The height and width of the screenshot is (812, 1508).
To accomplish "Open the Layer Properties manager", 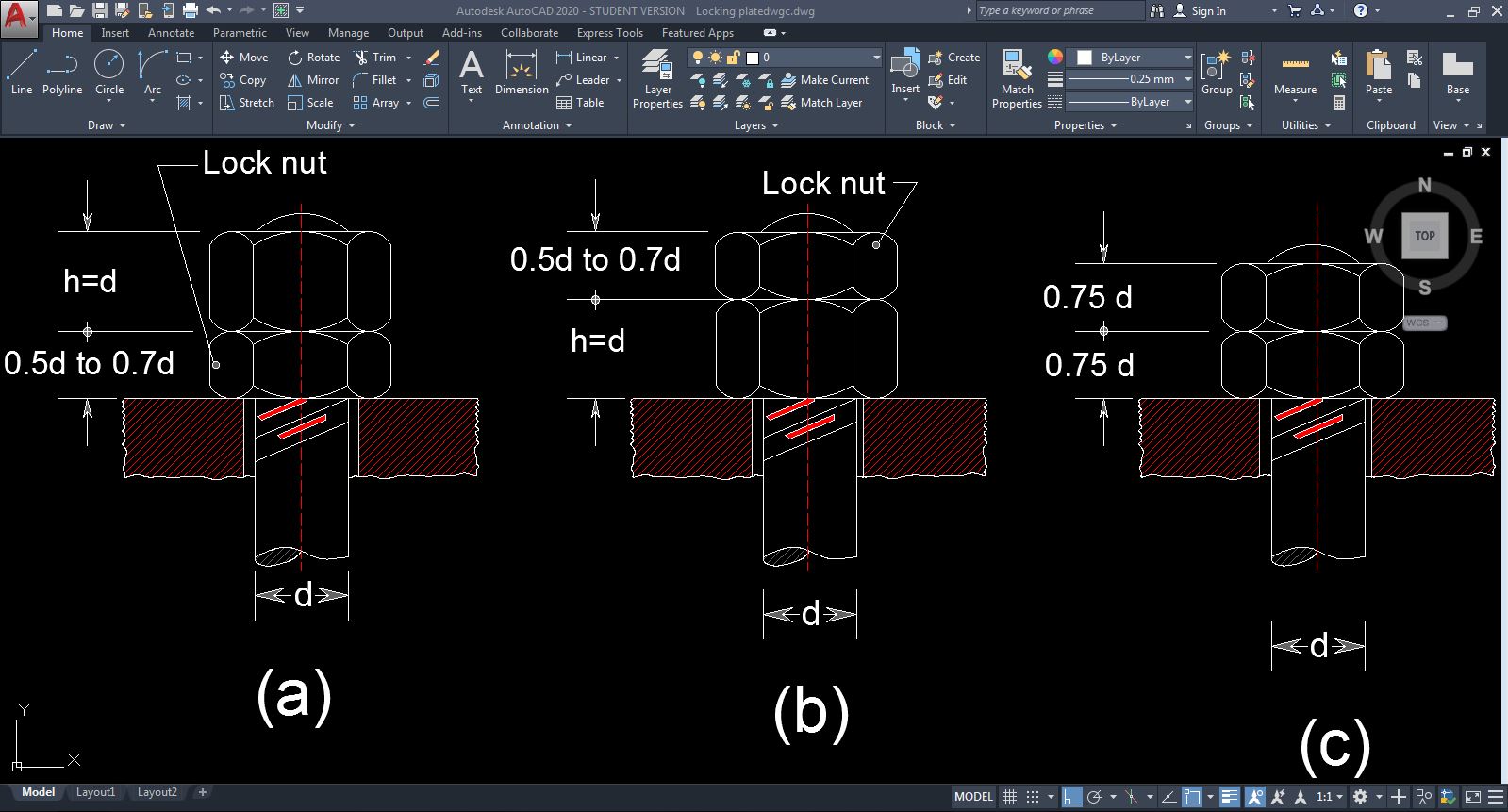I will point(657,79).
